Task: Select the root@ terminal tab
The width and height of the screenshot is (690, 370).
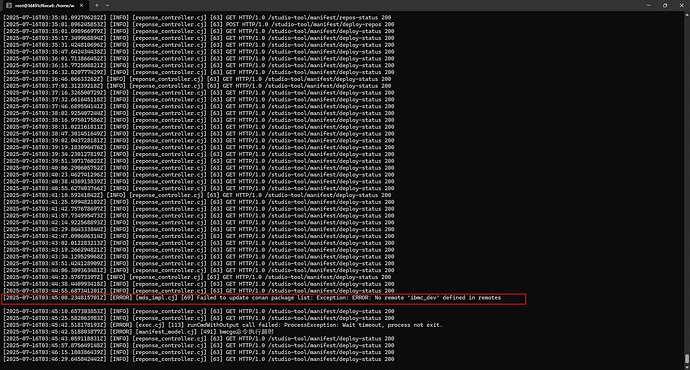Action: click(44, 5)
